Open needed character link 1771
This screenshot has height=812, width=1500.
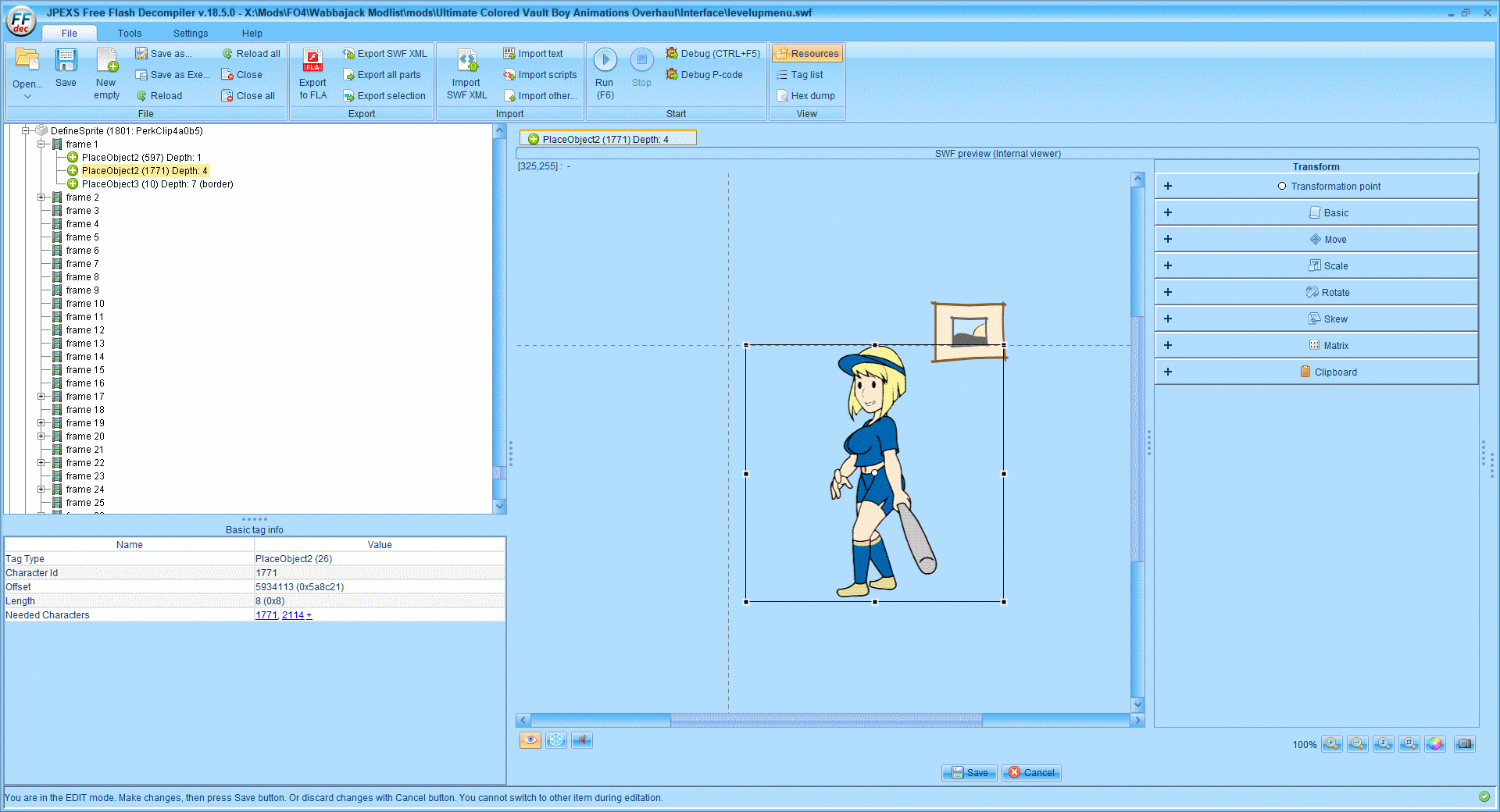click(266, 615)
